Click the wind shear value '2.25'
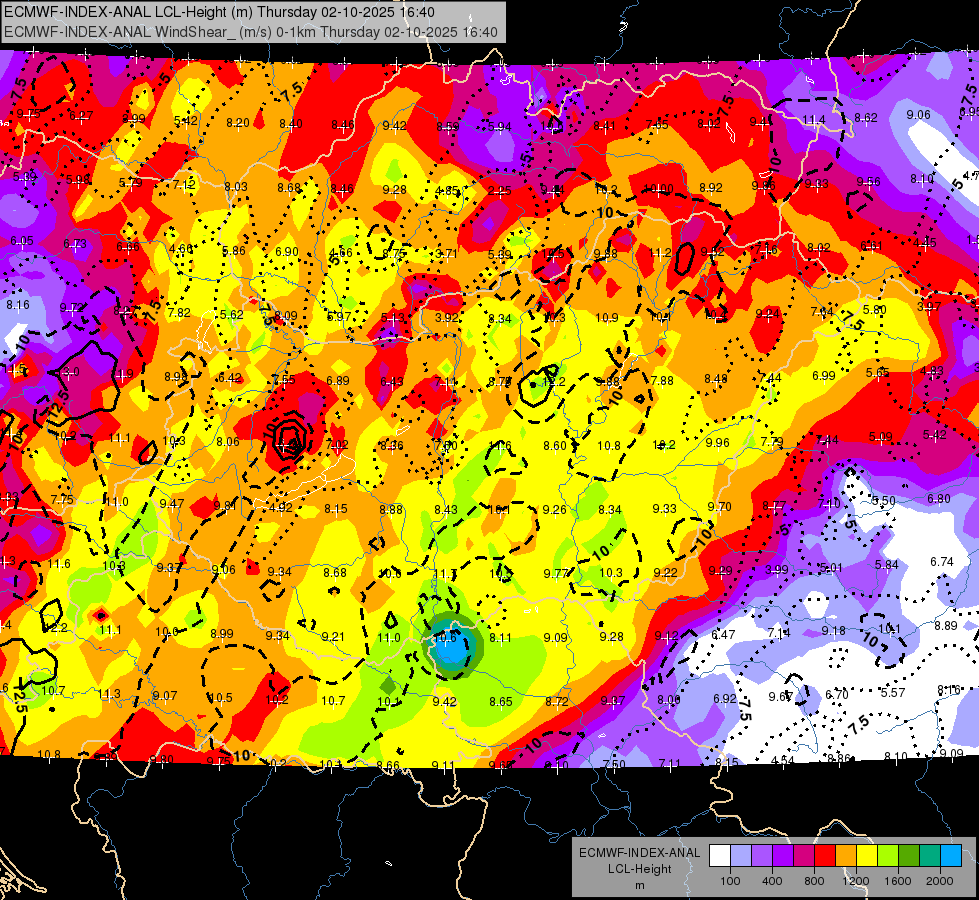The width and height of the screenshot is (979, 900). [499, 190]
